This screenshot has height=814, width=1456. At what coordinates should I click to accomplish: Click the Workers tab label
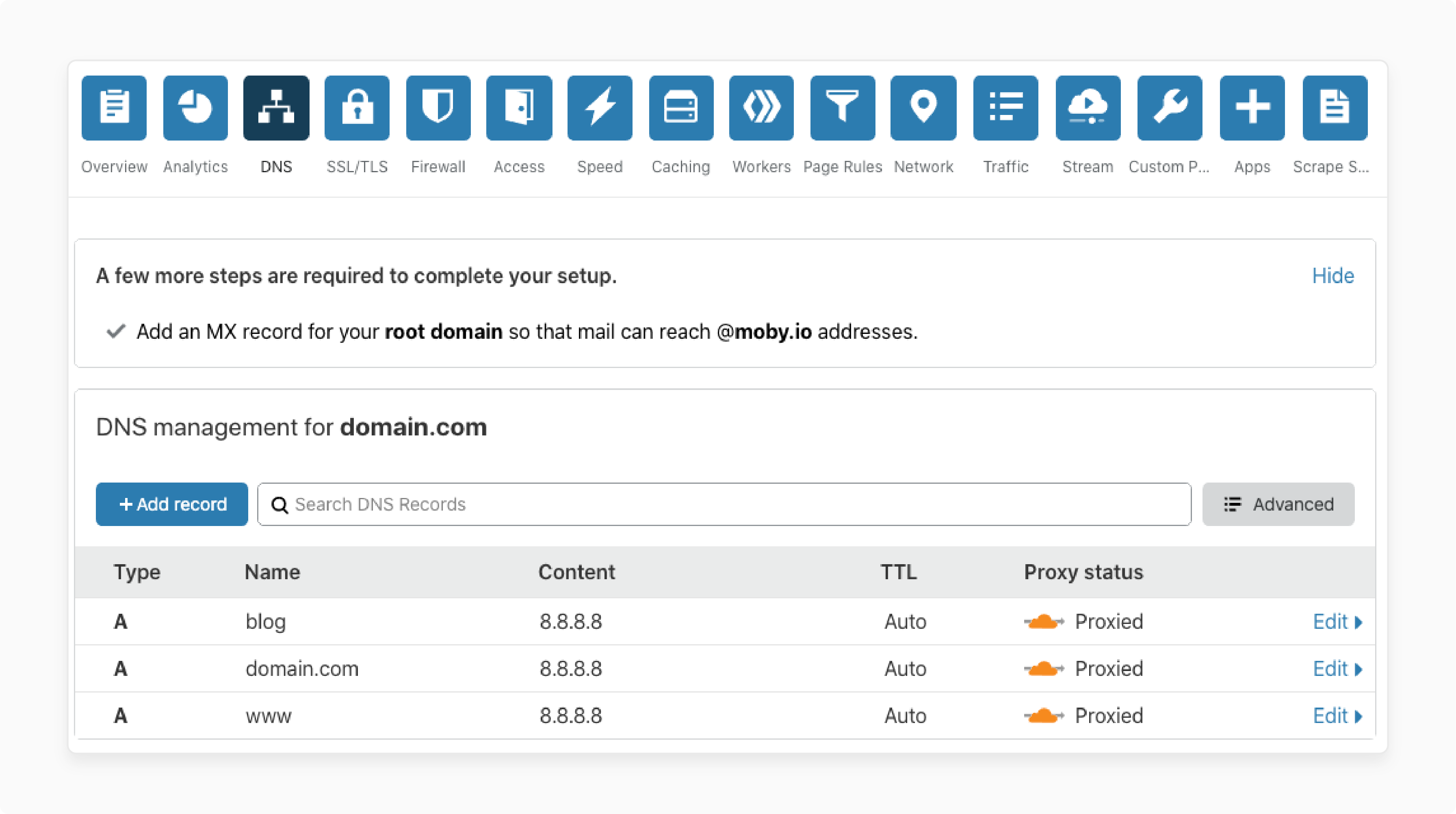(761, 167)
